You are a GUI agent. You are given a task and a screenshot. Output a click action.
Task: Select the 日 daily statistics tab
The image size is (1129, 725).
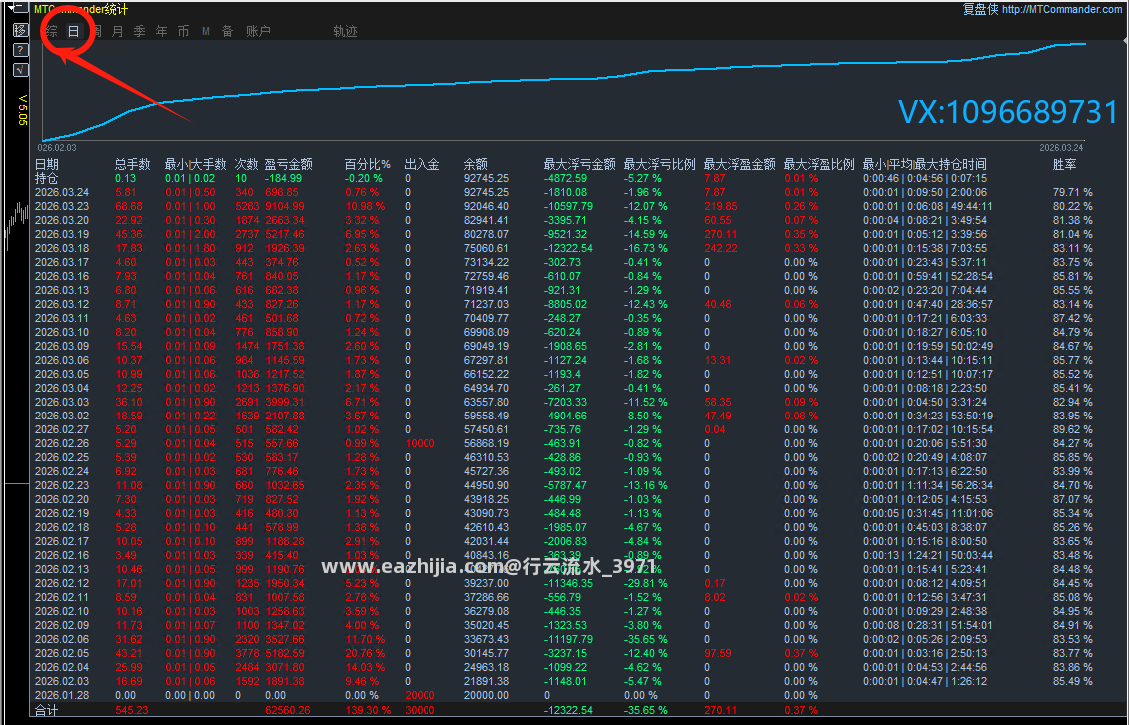[x=73, y=31]
